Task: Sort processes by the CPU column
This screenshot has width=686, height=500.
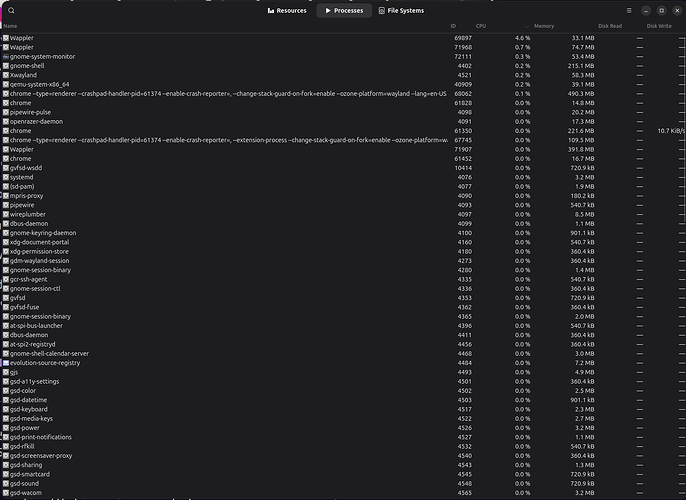Action: 481,25
